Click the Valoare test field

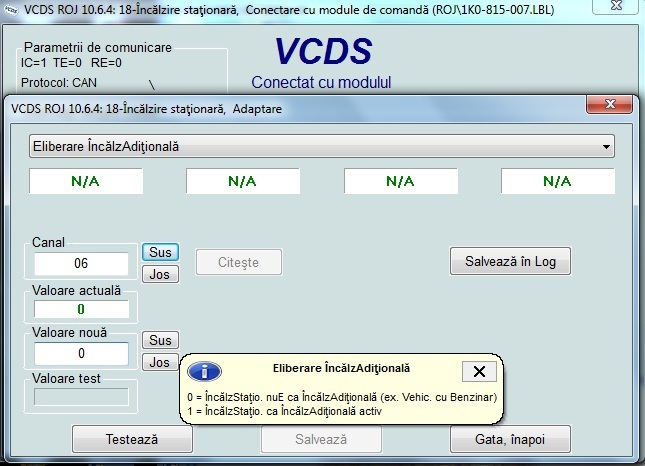81,397
